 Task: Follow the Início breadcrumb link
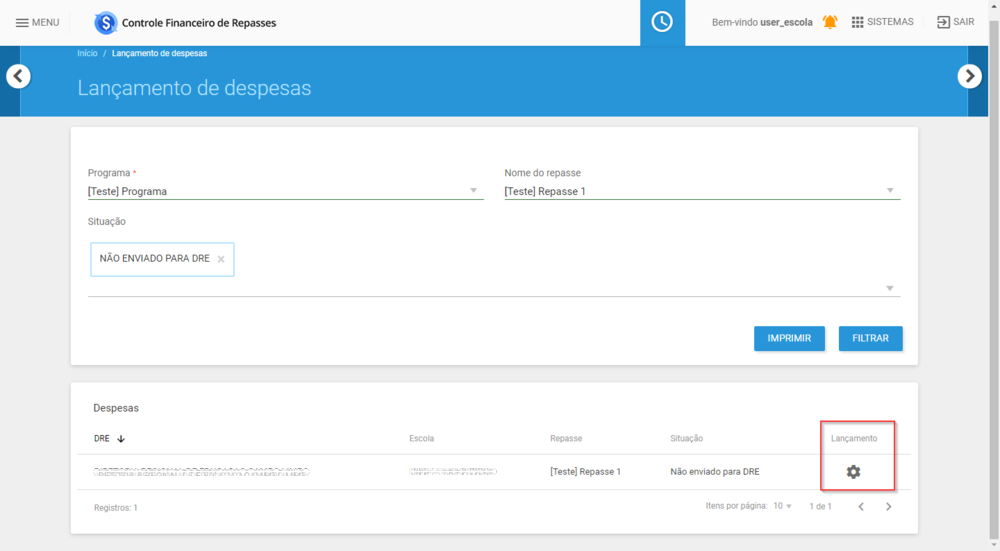[x=87, y=53]
